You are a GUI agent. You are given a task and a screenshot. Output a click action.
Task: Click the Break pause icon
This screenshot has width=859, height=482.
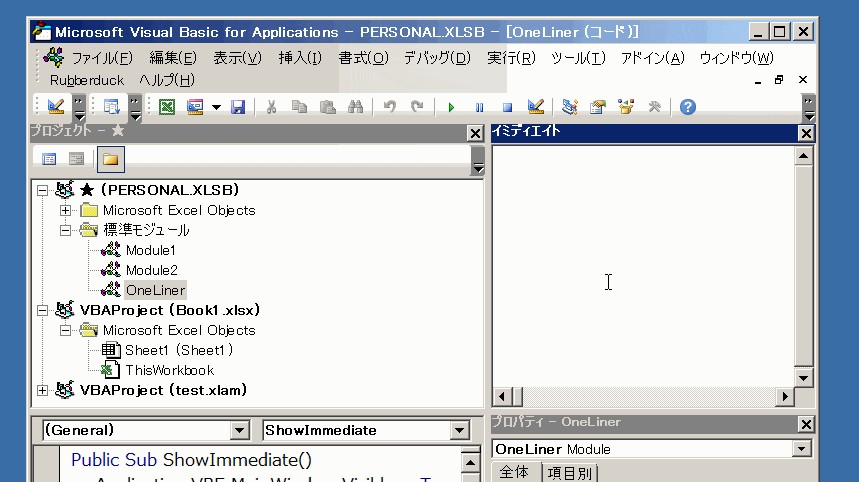coord(479,107)
